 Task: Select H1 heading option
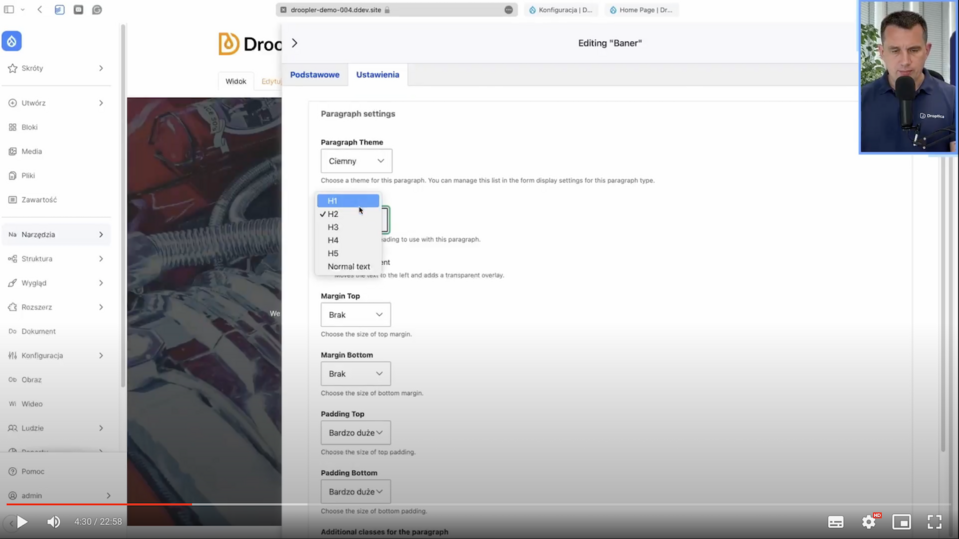pyautogui.click(x=348, y=201)
